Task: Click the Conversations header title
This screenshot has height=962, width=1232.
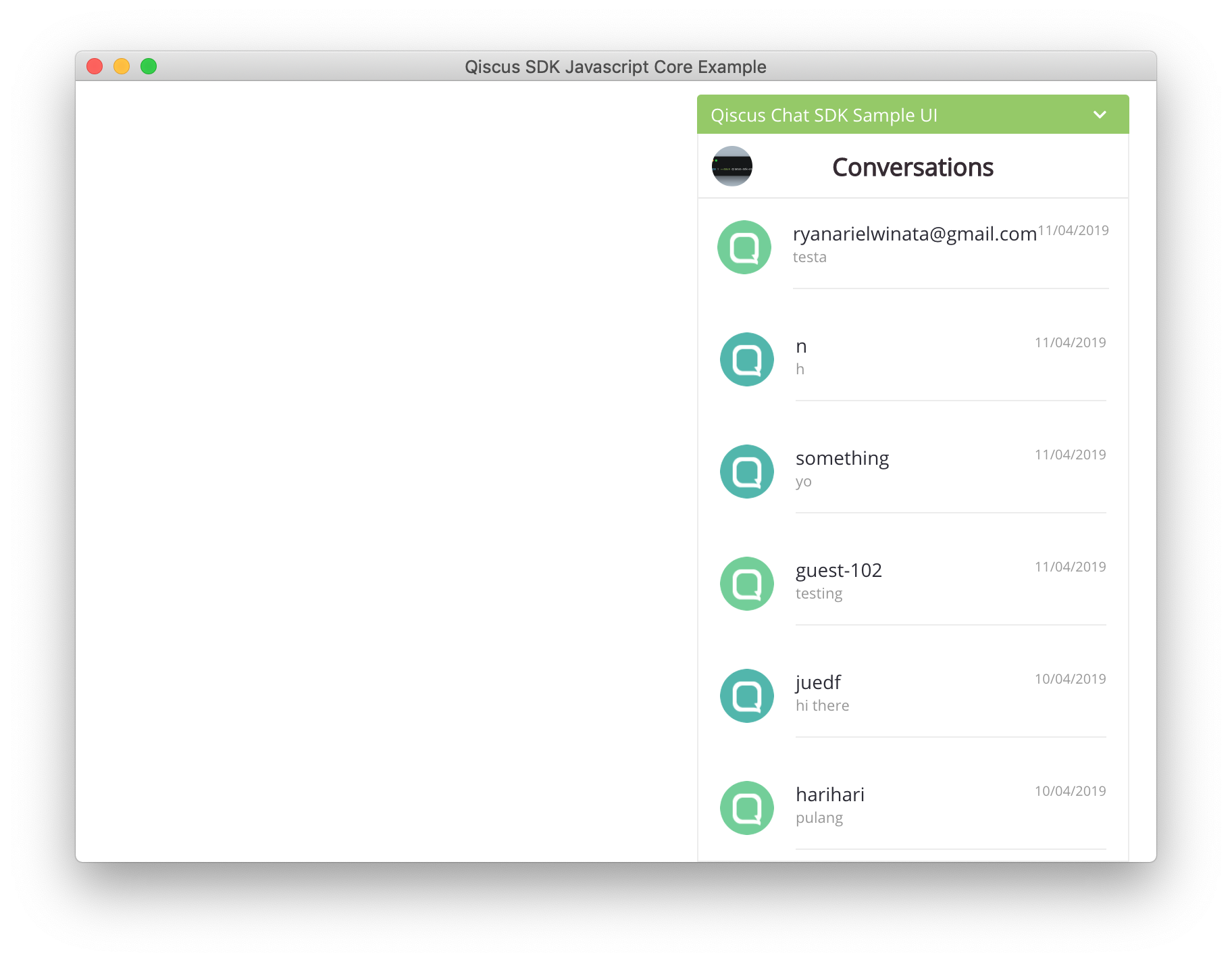Action: click(913, 168)
